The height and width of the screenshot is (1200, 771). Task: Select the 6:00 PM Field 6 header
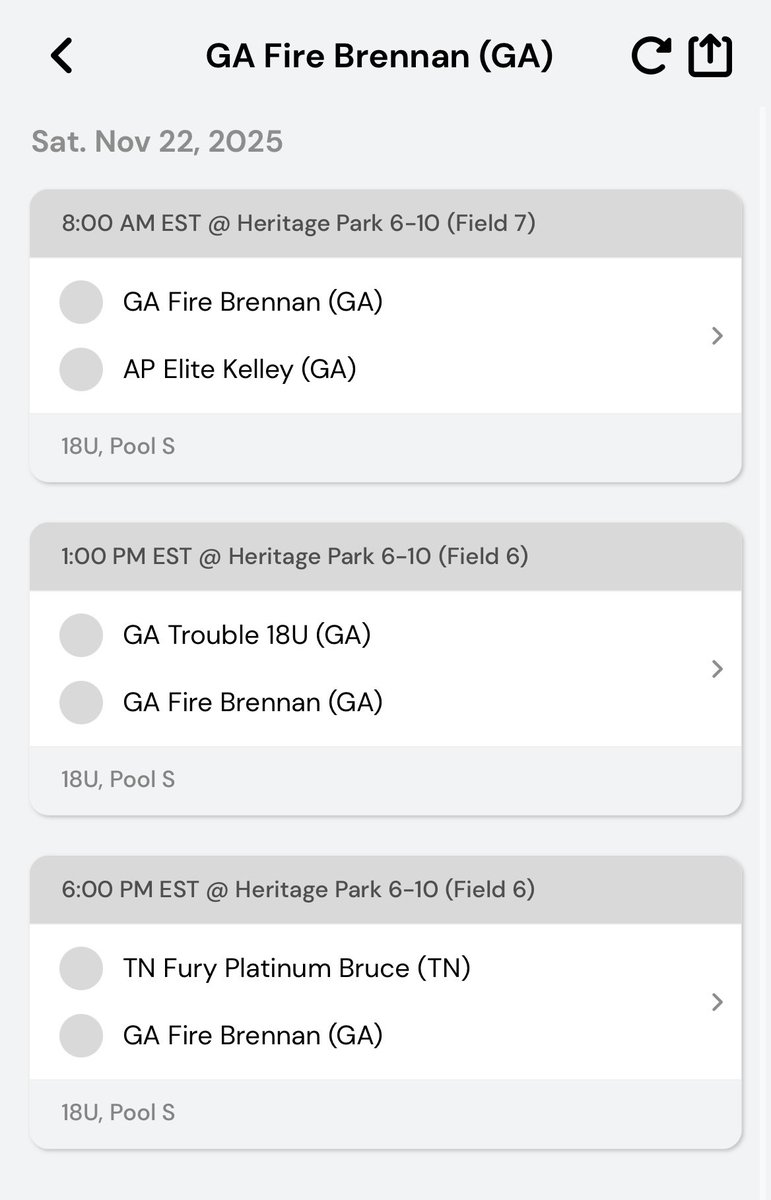click(x=298, y=889)
